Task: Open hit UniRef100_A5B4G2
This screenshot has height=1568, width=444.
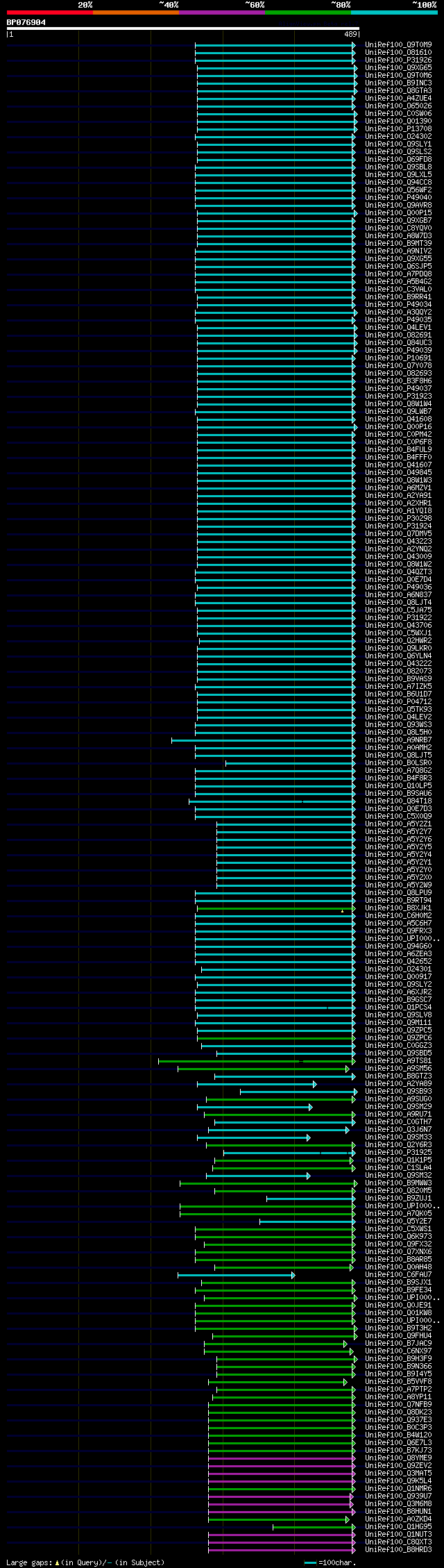Action: (398, 282)
